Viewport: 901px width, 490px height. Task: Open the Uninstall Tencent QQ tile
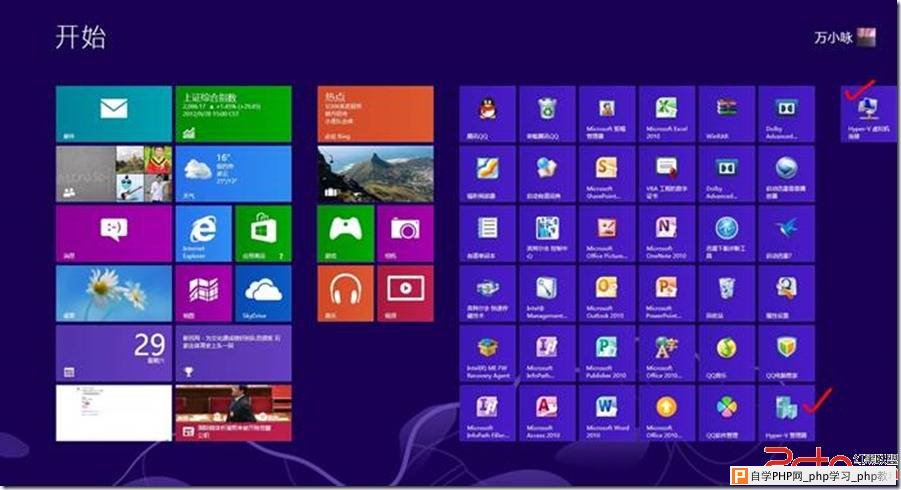click(547, 114)
